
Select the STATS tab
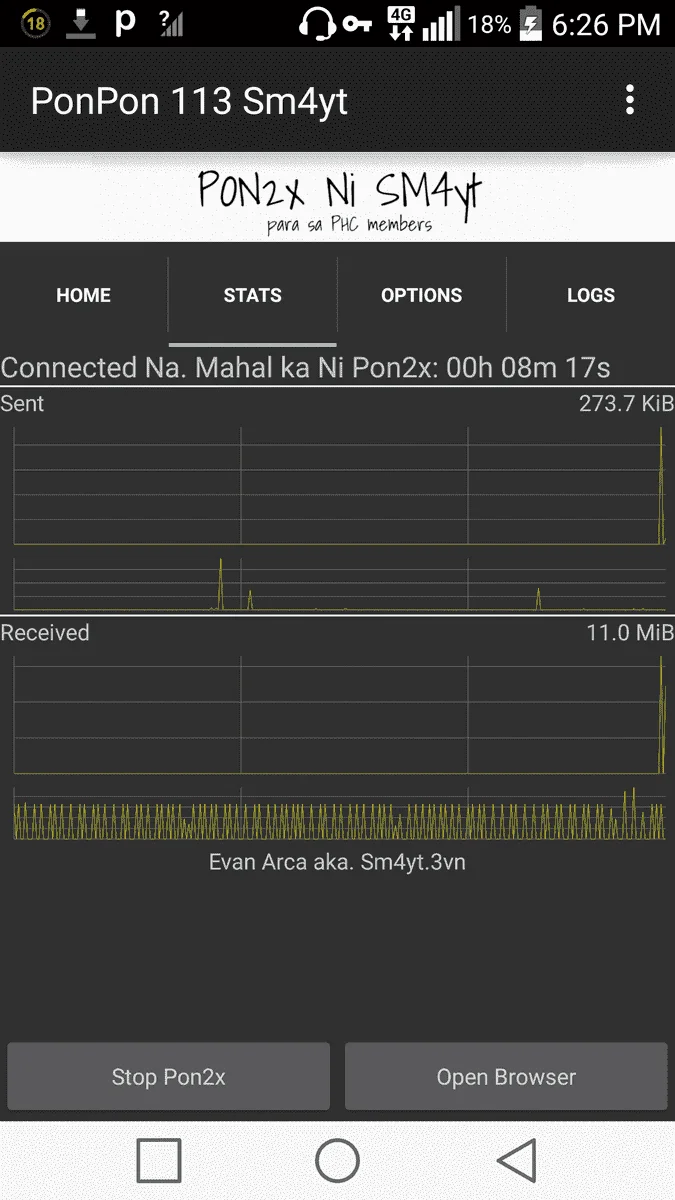click(253, 295)
